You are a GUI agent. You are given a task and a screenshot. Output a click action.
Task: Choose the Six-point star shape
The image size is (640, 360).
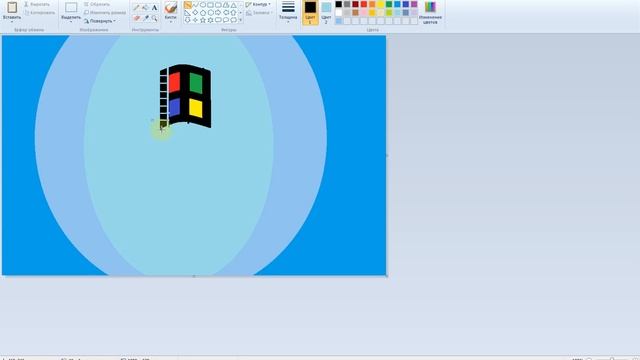point(210,20)
